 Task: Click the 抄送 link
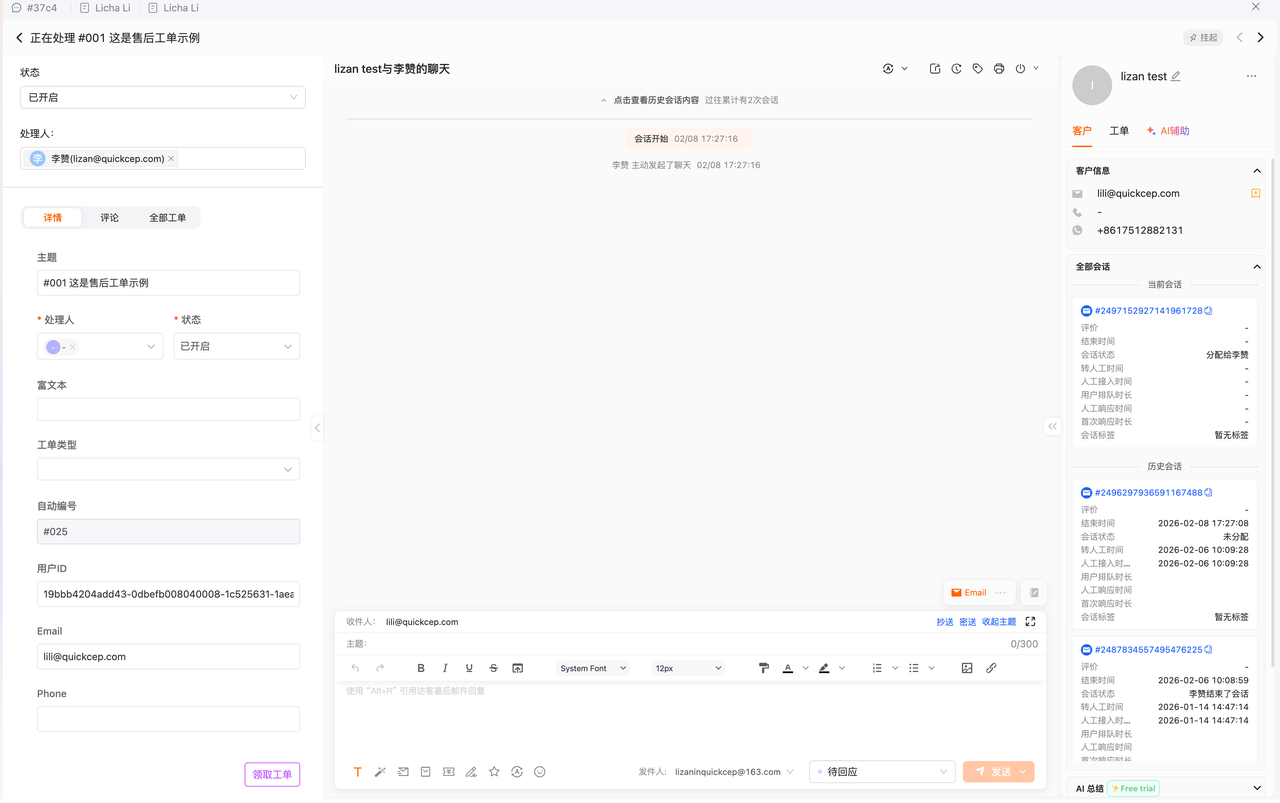tap(945, 622)
